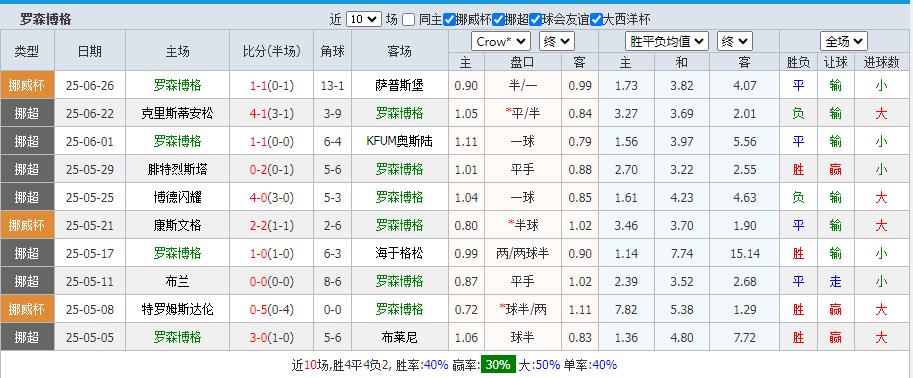Uncheck the 挪威杯 filter checkbox
913x378 pixels.
click(x=449, y=19)
